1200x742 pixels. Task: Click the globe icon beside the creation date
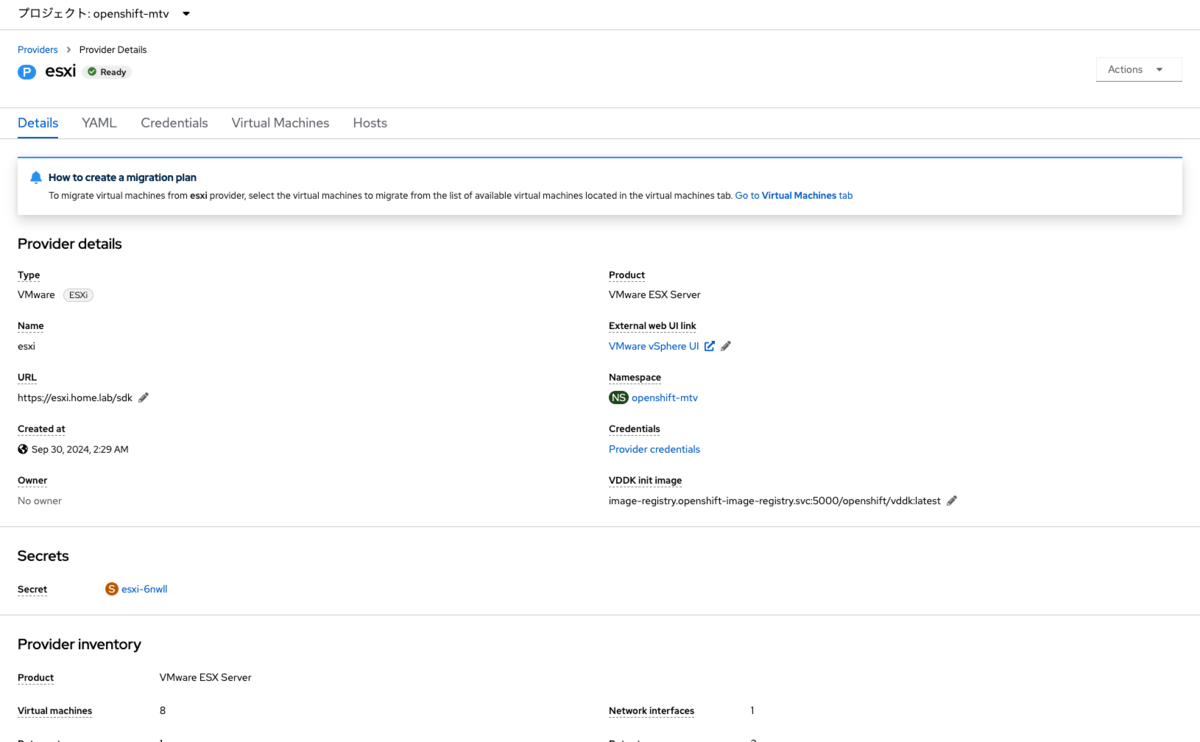pyautogui.click(x=23, y=449)
